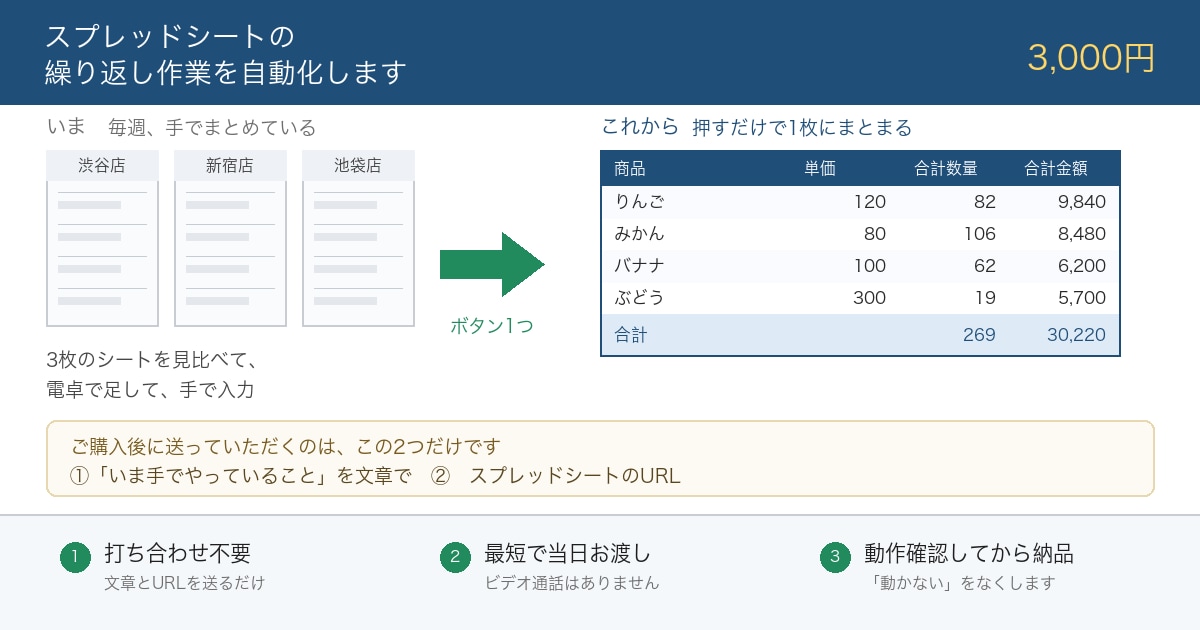Click バナナ quantity value 62
Screen dimensions: 1200x630
[985, 266]
